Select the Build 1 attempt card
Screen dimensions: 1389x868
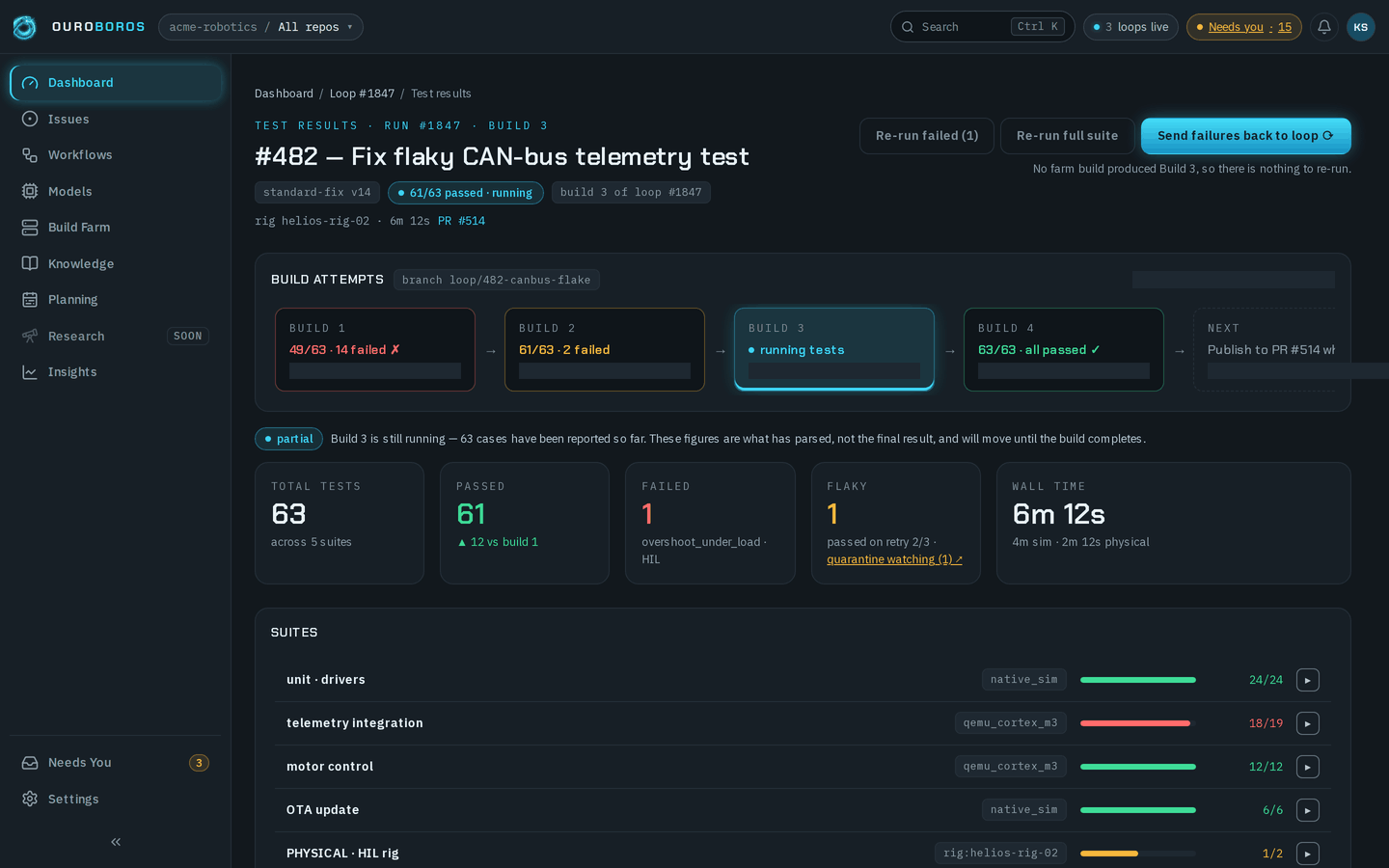coord(375,349)
